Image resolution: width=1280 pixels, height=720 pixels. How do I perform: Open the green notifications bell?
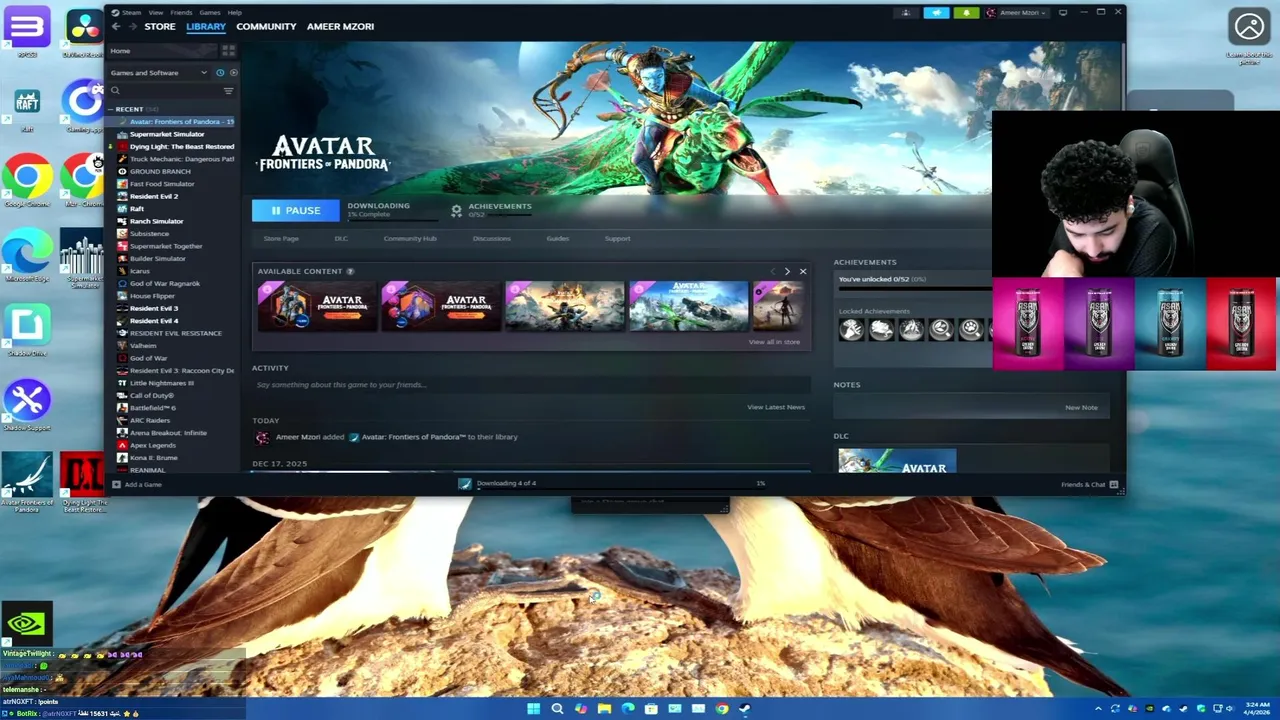[x=966, y=13]
